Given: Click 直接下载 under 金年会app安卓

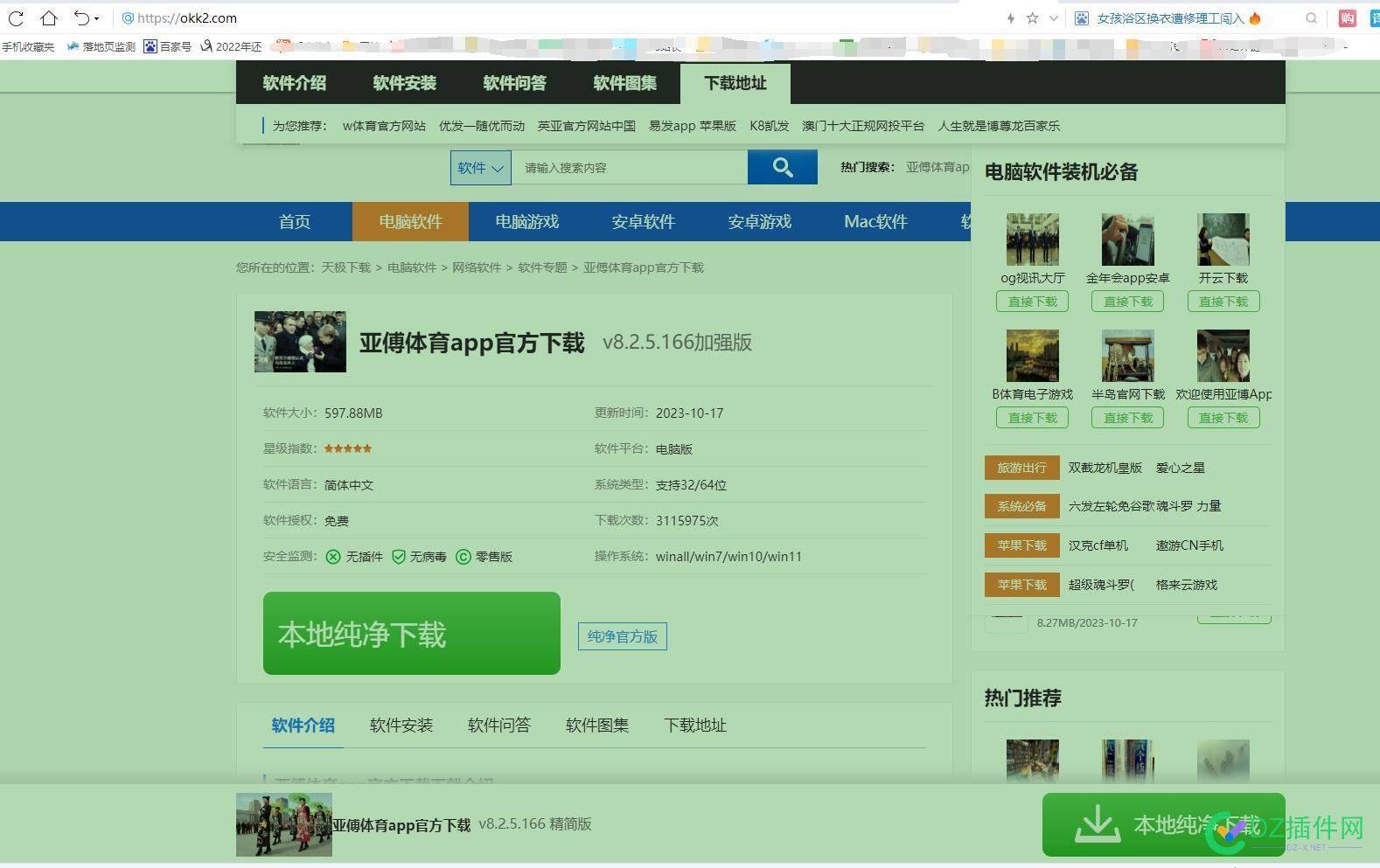Looking at the screenshot, I should point(1128,302).
